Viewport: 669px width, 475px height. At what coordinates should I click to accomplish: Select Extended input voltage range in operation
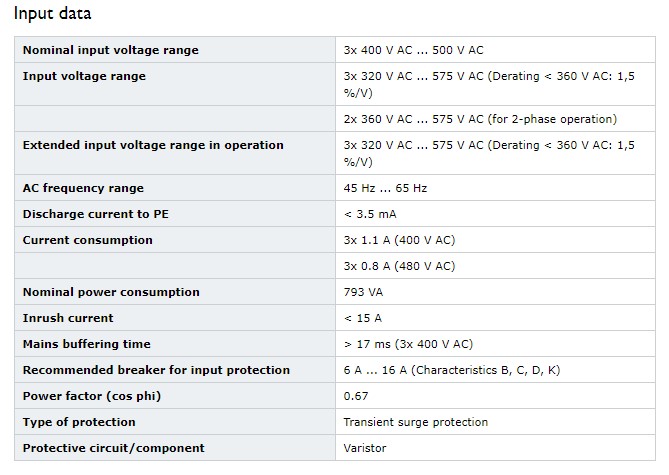point(153,145)
